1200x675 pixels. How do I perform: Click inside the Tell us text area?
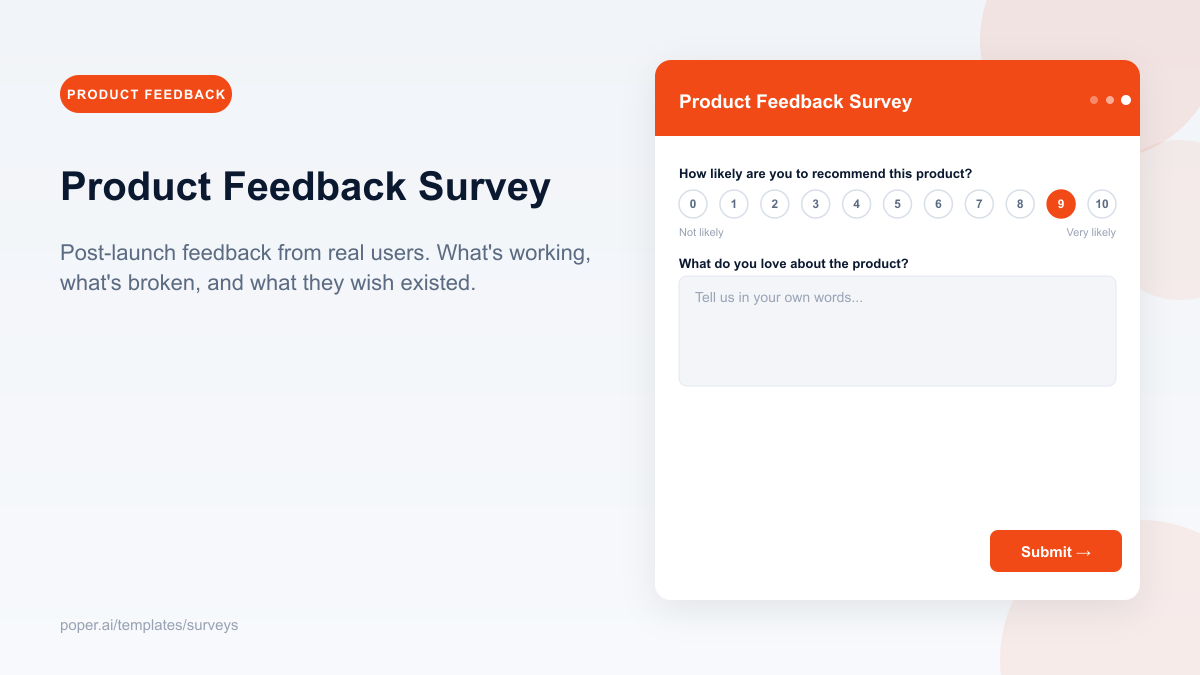click(897, 330)
